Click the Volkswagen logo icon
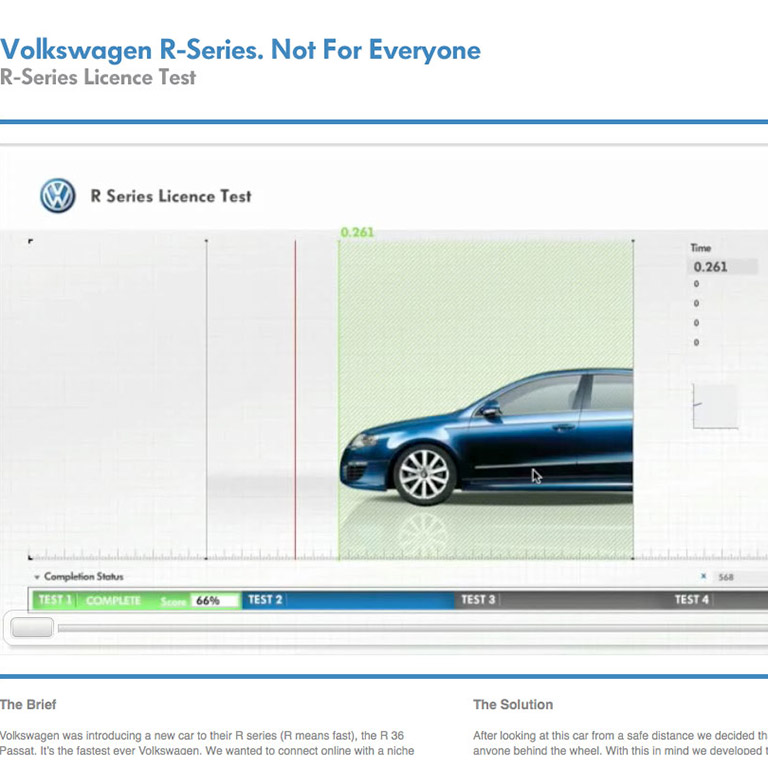 tap(58, 196)
